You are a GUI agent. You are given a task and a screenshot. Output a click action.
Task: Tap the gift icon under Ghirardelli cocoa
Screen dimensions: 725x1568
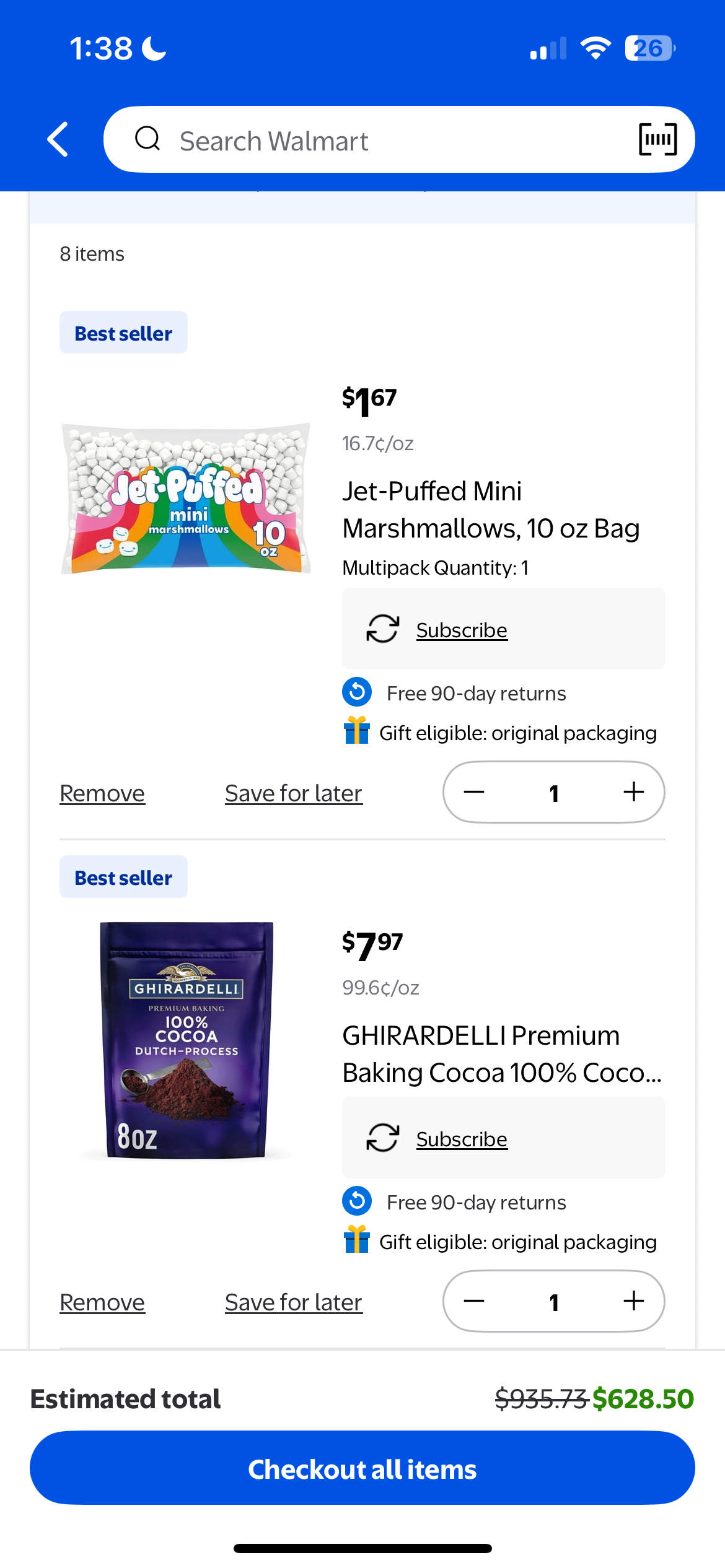357,1240
